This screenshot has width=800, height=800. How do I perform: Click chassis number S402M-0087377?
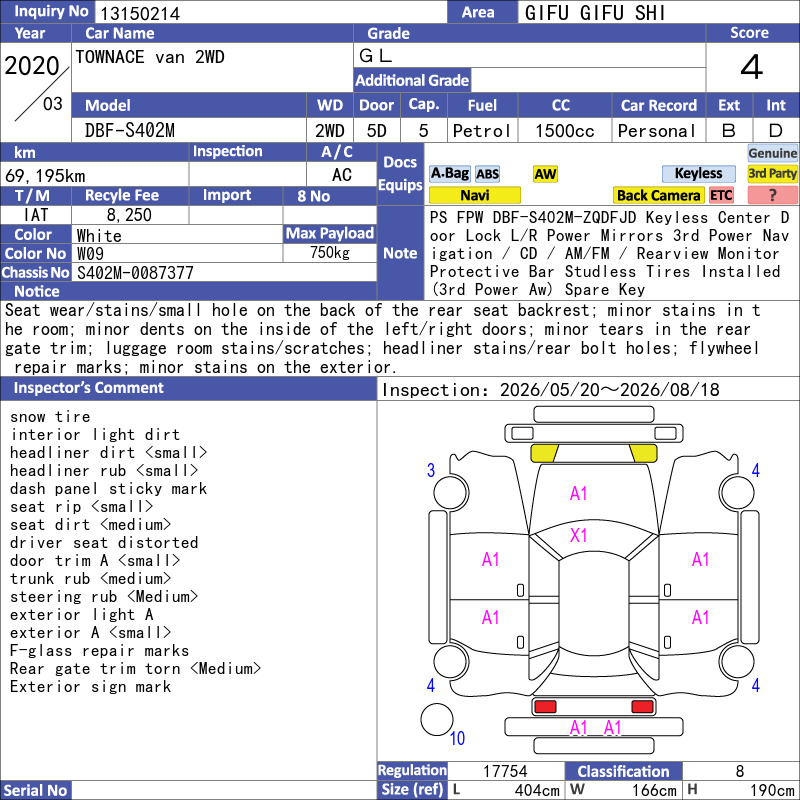point(135,273)
